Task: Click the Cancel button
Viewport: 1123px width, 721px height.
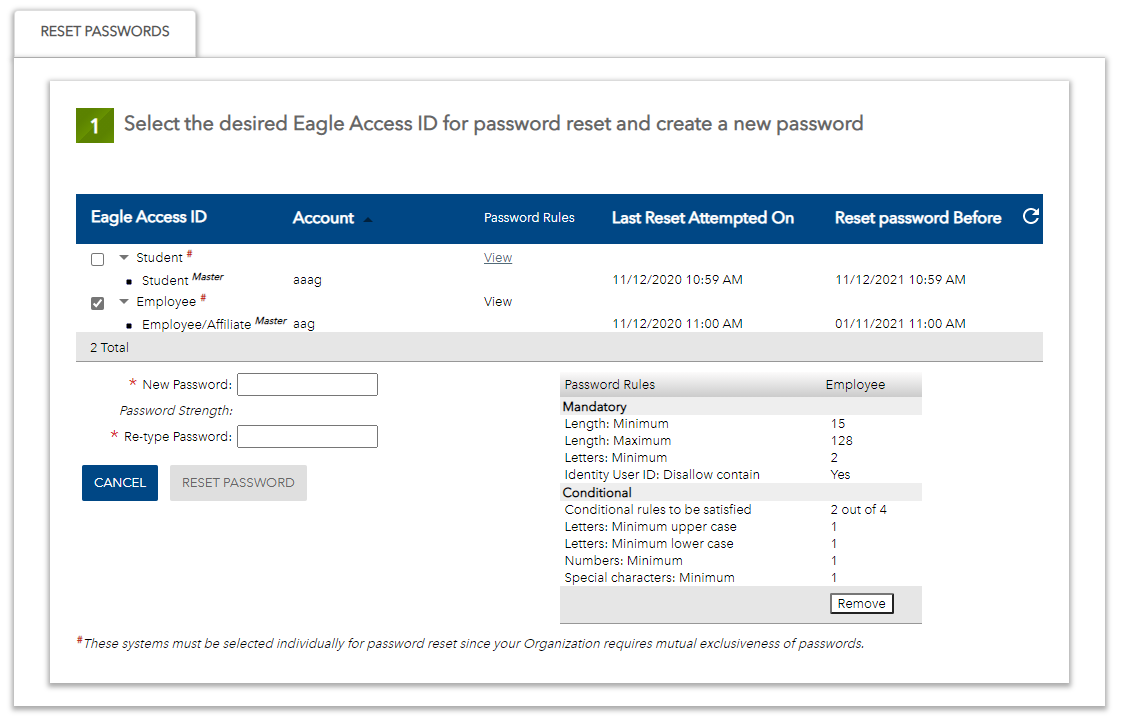Action: click(x=119, y=482)
